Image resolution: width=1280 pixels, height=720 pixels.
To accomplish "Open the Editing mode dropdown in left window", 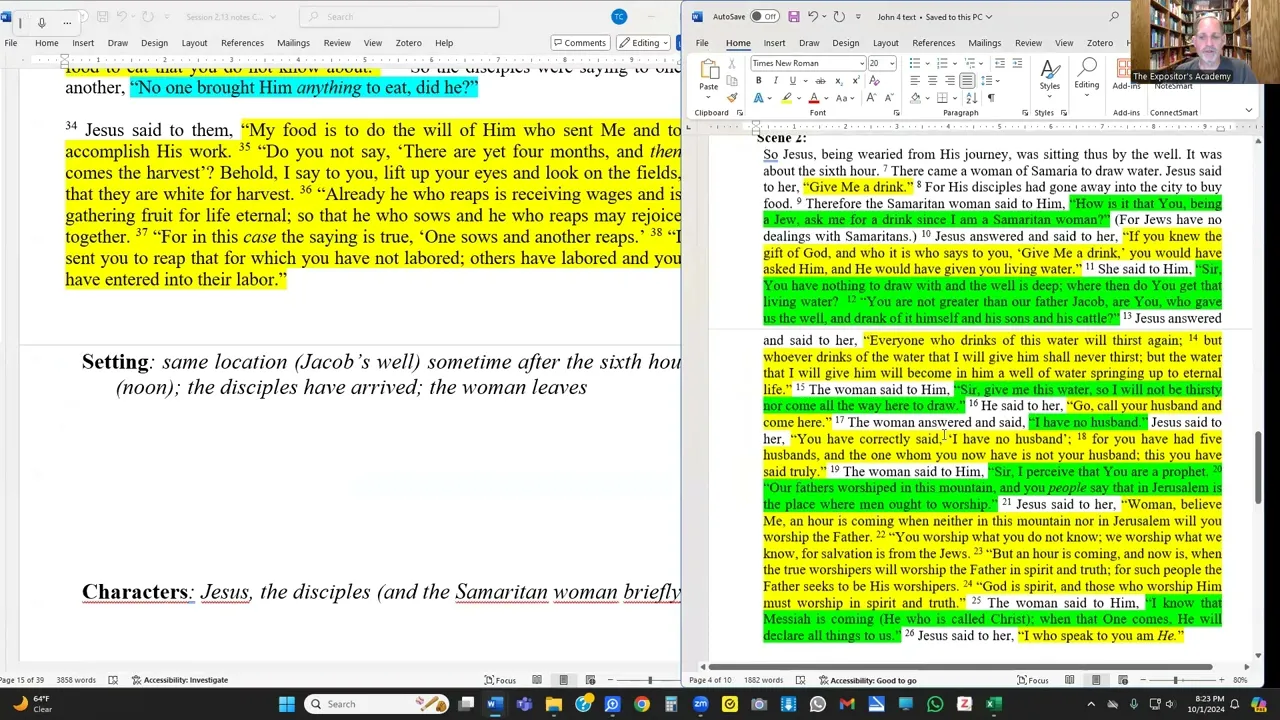I will pos(645,43).
